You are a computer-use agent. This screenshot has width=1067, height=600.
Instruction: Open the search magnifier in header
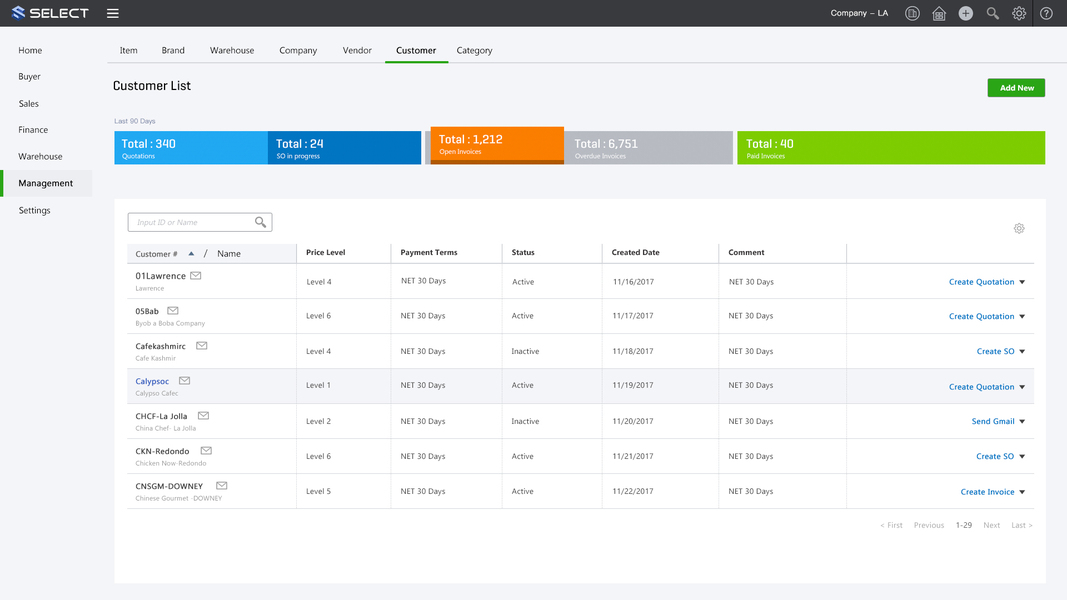coord(993,13)
